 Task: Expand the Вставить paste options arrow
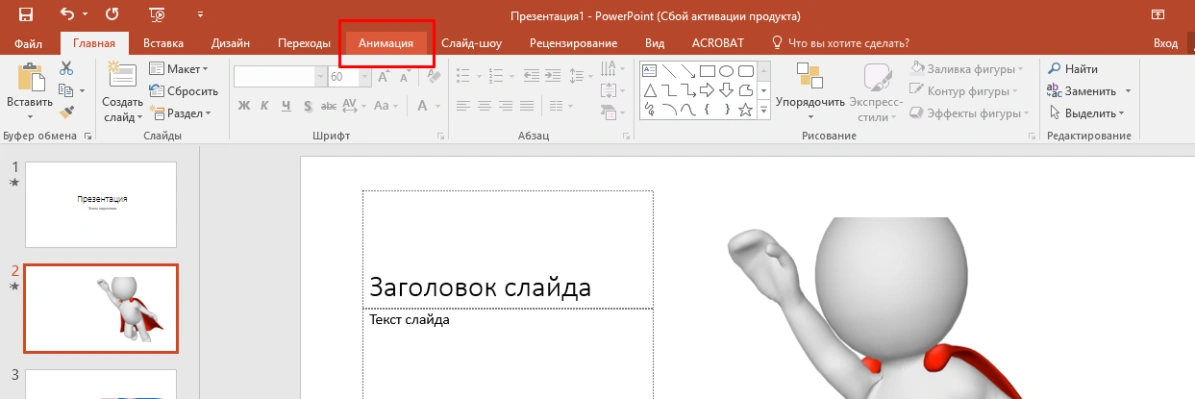click(x=30, y=117)
